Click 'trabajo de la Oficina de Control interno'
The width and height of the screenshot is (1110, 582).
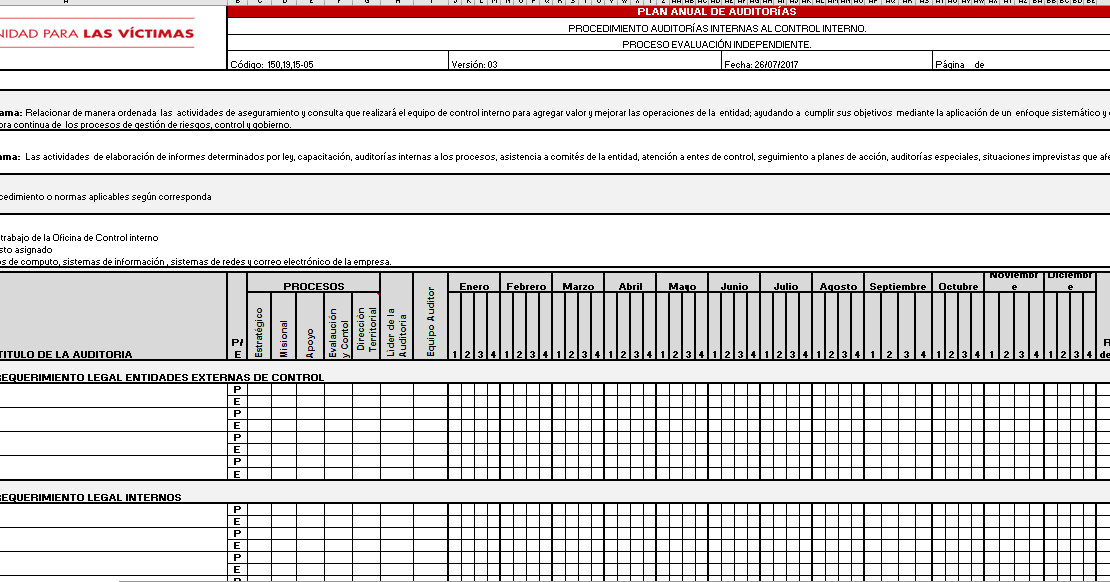(79, 238)
